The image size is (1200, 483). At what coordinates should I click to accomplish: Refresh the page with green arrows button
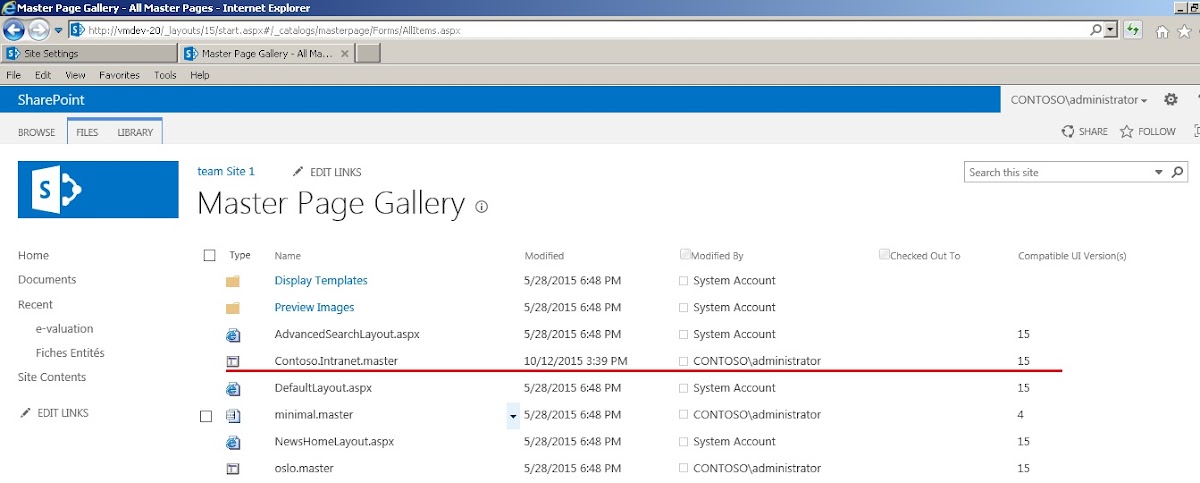click(1133, 30)
